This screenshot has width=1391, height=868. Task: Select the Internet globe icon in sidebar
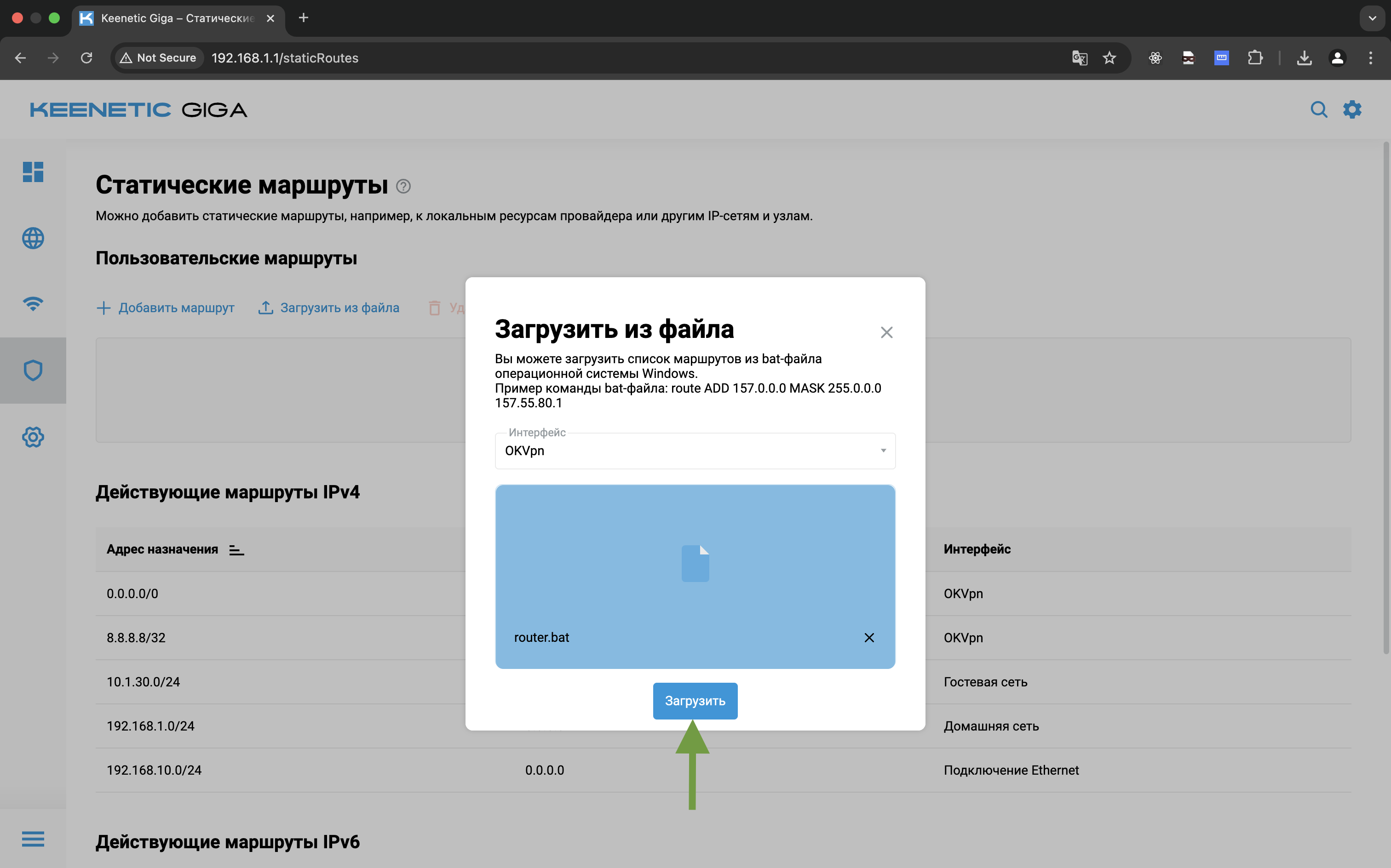pyautogui.click(x=33, y=238)
